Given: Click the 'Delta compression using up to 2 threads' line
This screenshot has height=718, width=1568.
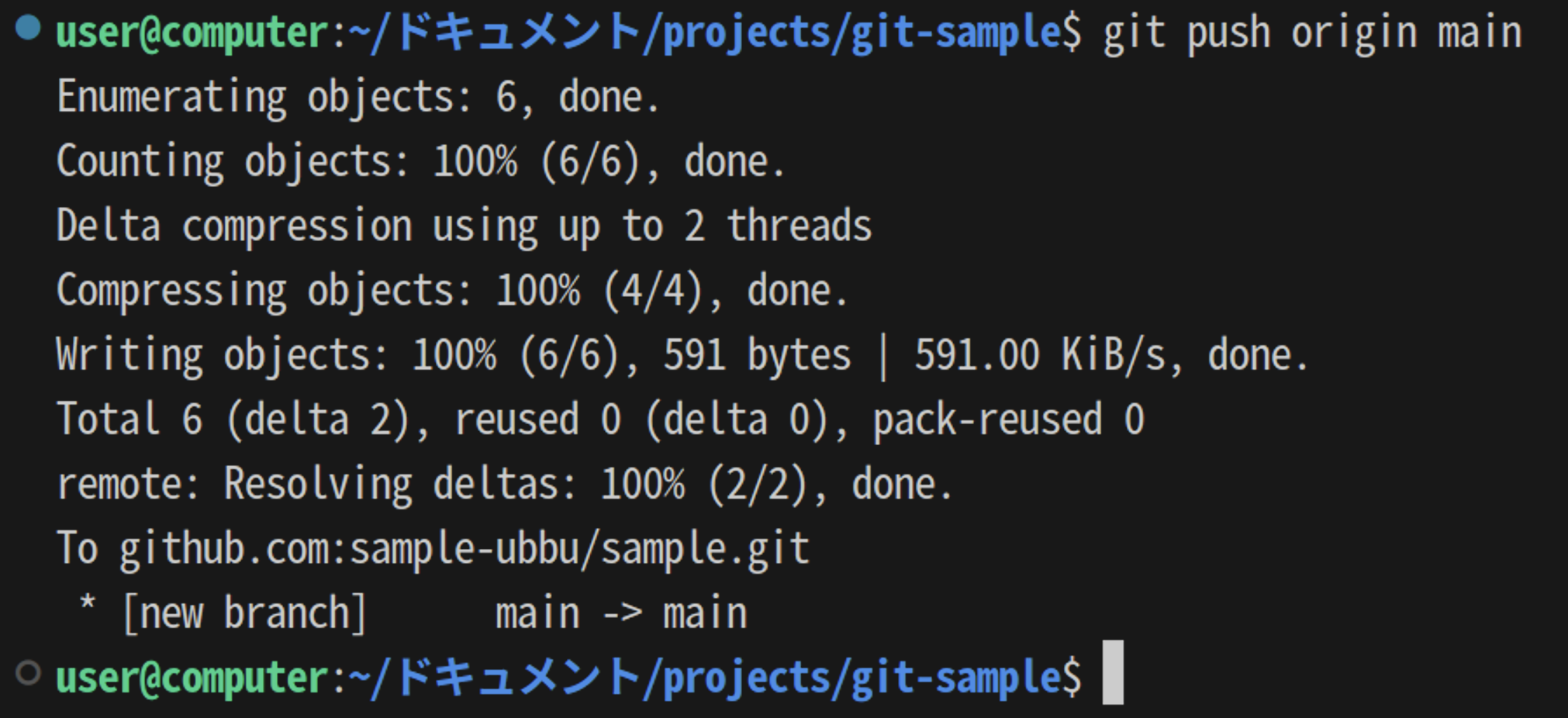Looking at the screenshot, I should (x=464, y=226).
